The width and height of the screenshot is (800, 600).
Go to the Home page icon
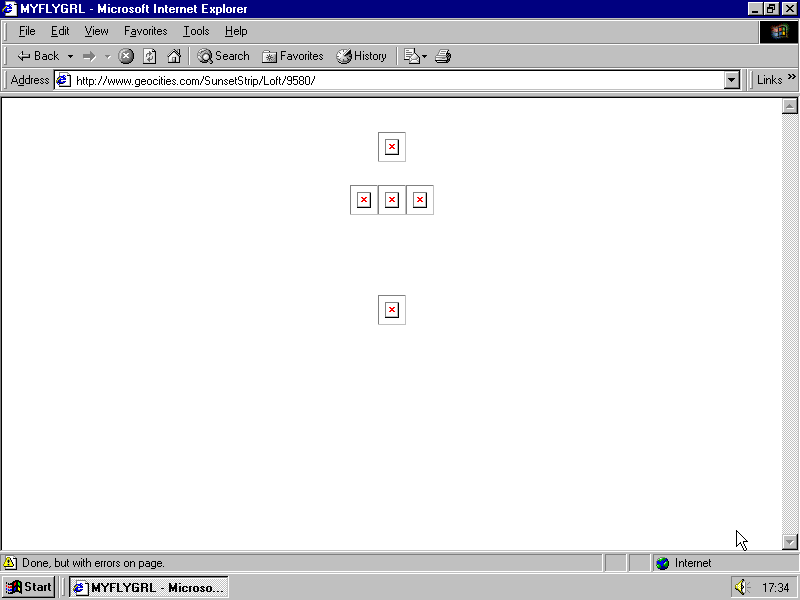coord(174,56)
